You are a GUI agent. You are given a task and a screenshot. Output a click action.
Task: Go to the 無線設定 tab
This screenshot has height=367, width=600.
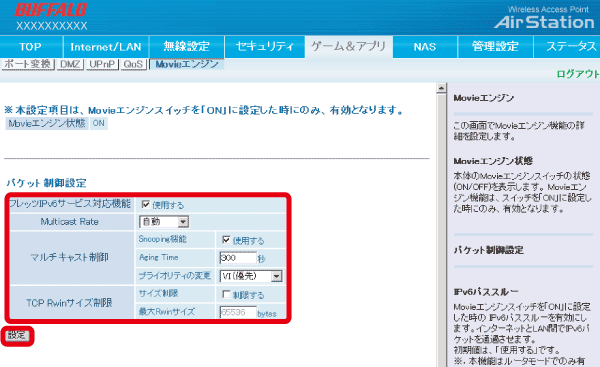pos(187,47)
